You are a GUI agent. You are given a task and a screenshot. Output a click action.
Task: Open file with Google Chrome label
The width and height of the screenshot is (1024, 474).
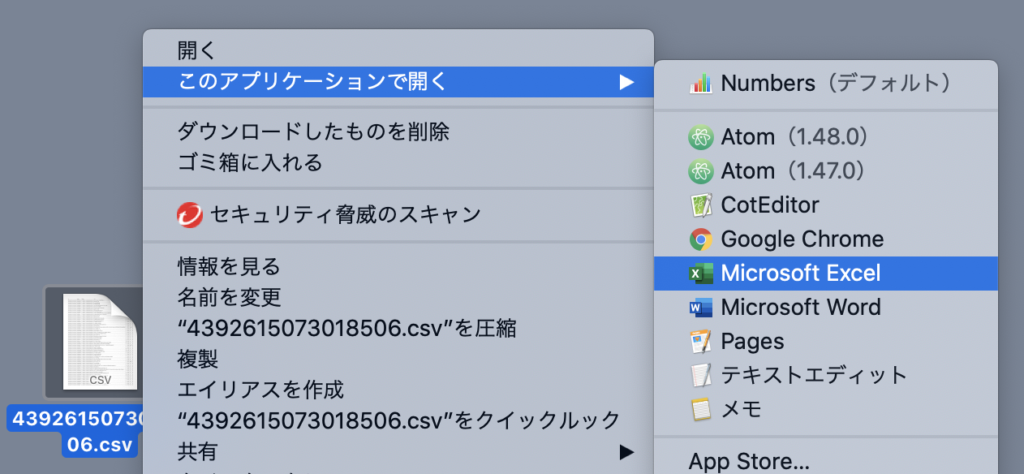click(x=802, y=239)
